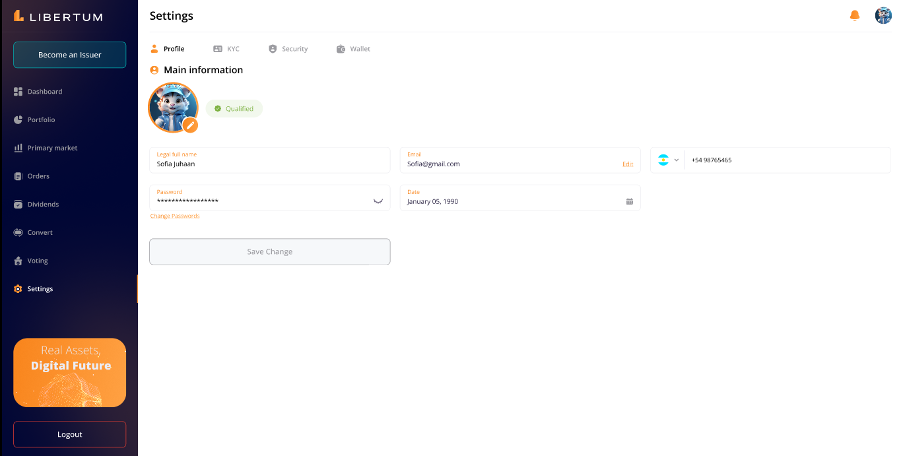Screen dimensions: 904x456
Task: Open the Wallet tab
Action: tap(353, 49)
